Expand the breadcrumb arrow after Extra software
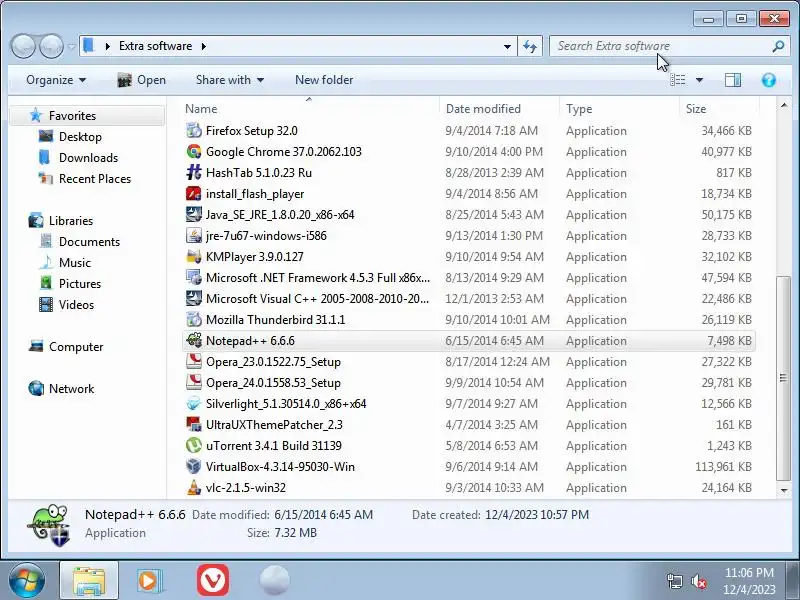Screen dimensions: 800x600 (x=204, y=46)
